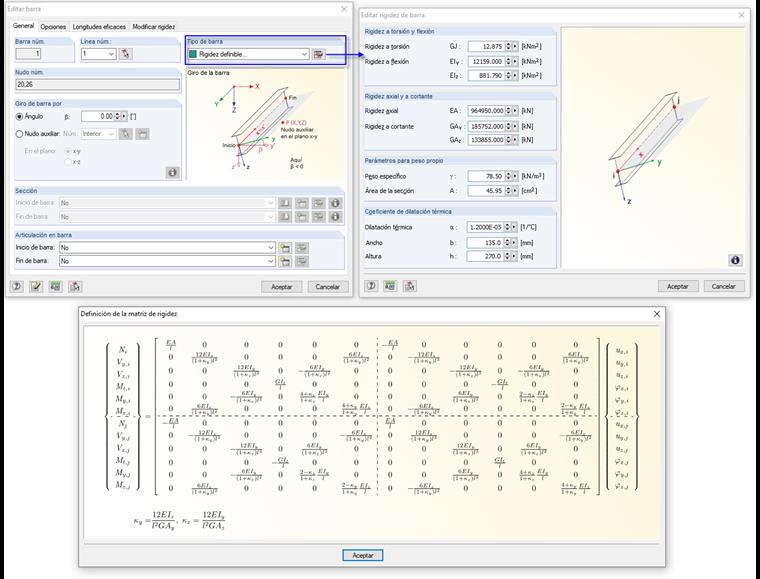760x579 pixels.
Task: Switch to the Opciones tab
Action: 53,27
